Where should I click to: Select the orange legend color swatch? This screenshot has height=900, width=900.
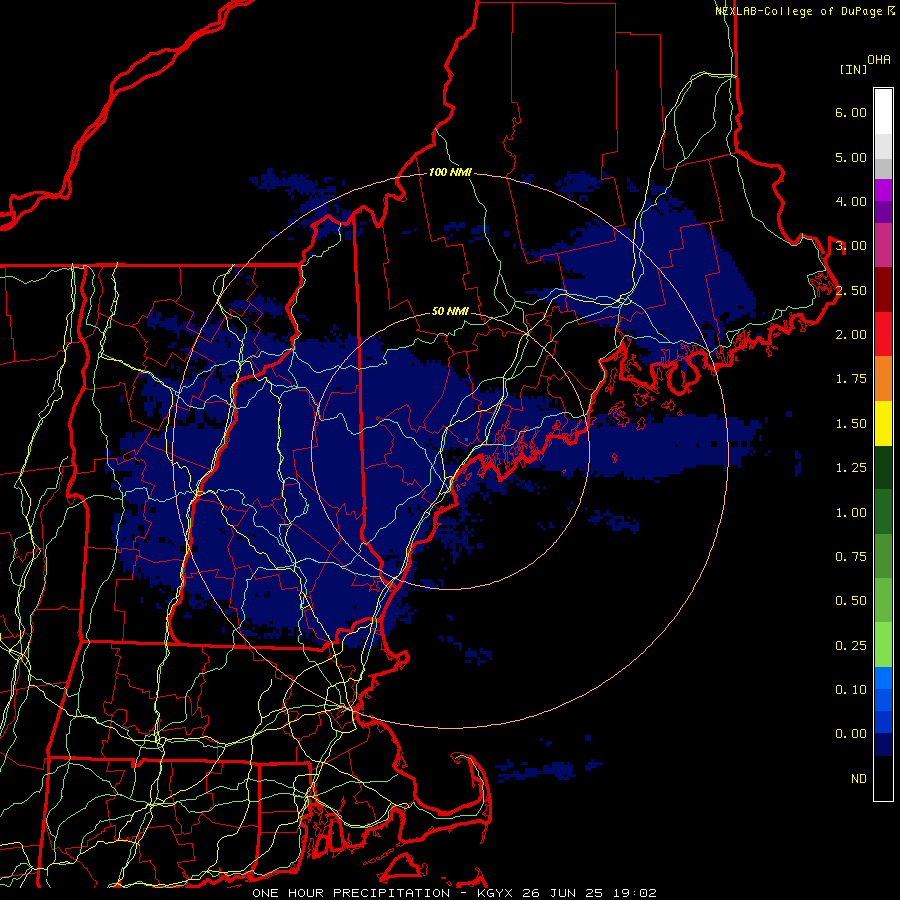click(883, 379)
